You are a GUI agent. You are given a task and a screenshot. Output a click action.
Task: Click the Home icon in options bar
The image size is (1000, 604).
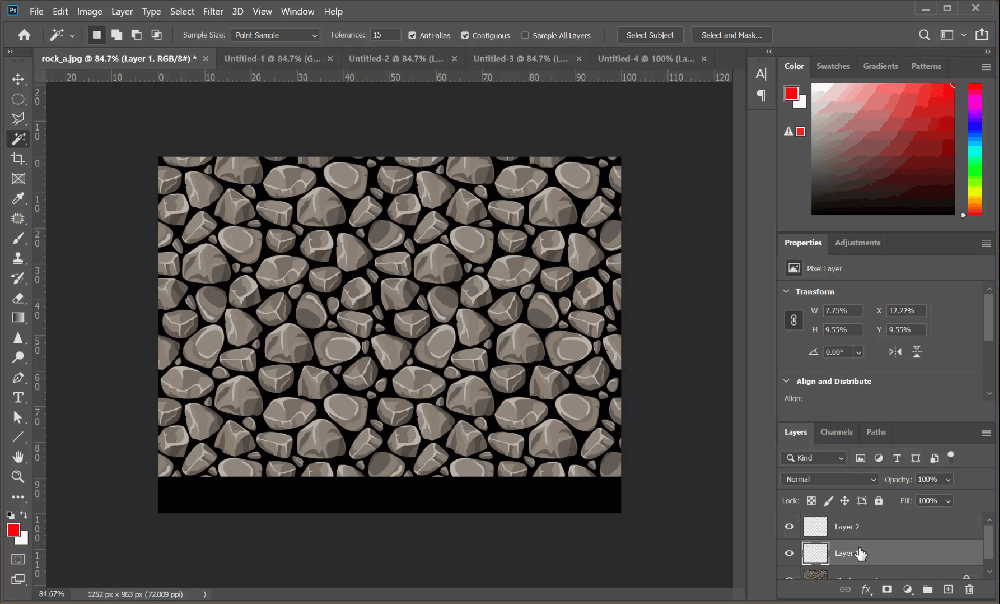point(24,35)
